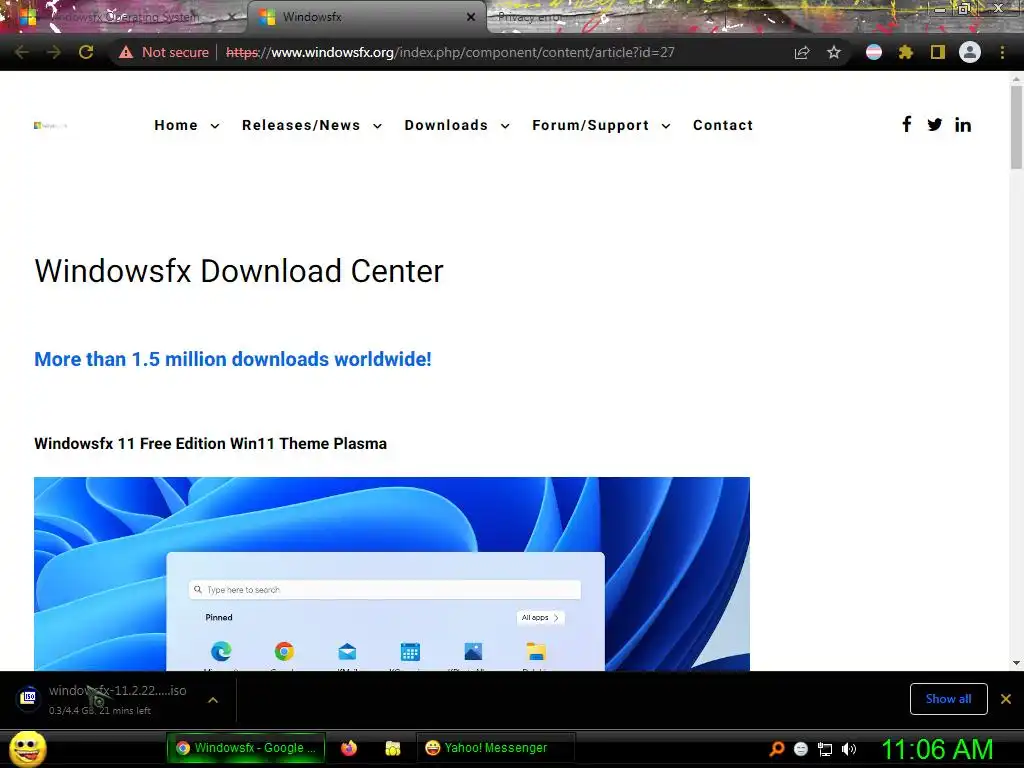Click the Windowsfx Download Center heading
Screen dimensions: 1024x768
238,271
